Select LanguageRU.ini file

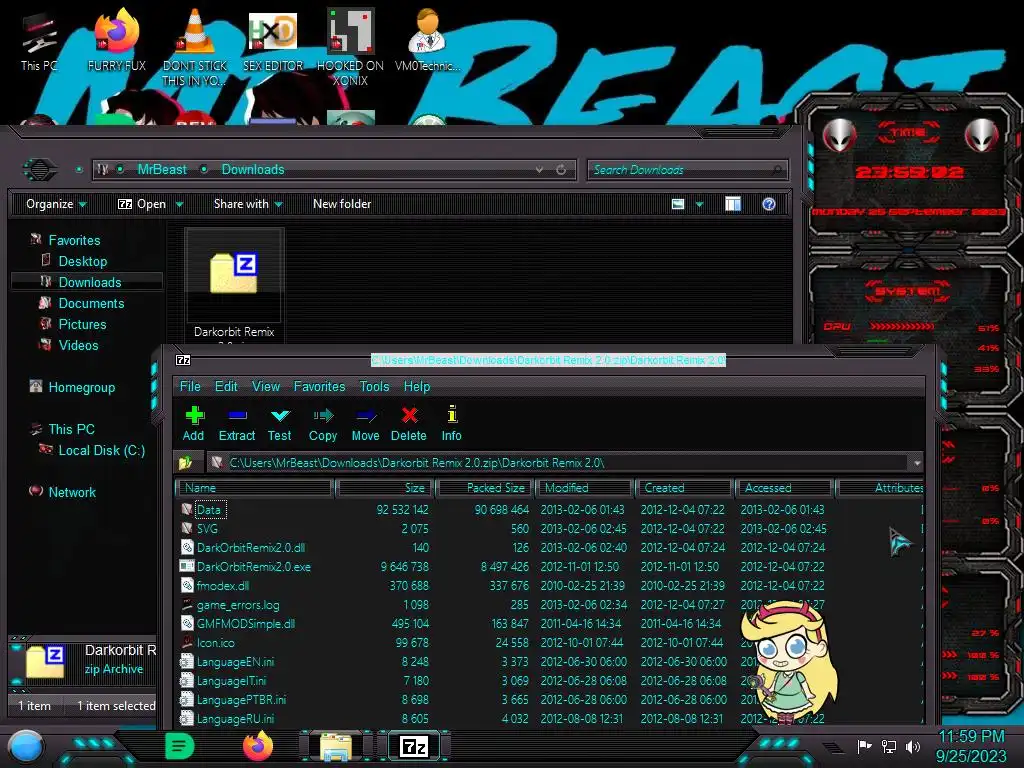point(235,718)
